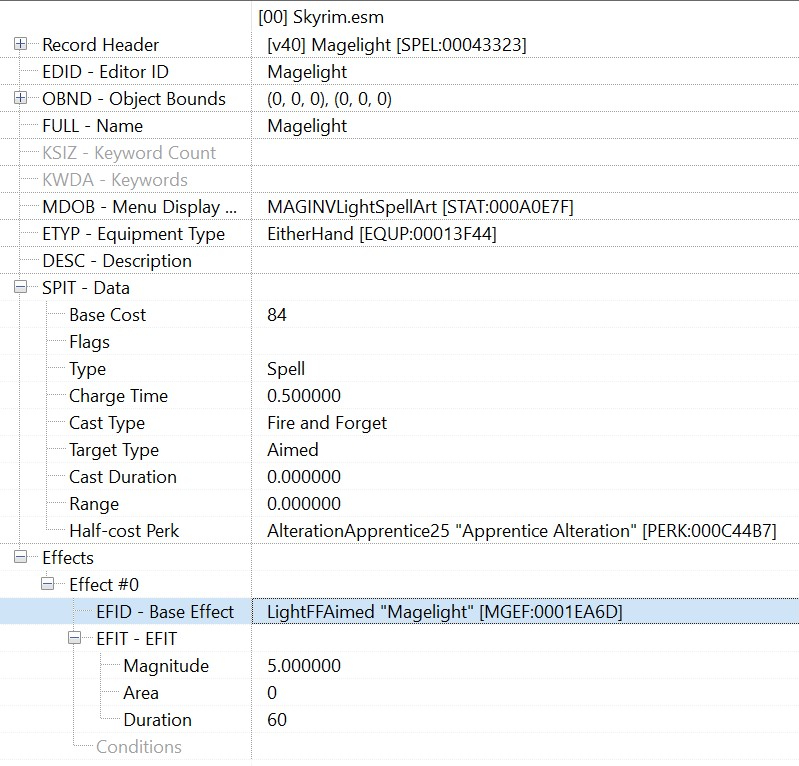
Task: Collapse the EFIT - EFIT node
Action: coord(74,638)
